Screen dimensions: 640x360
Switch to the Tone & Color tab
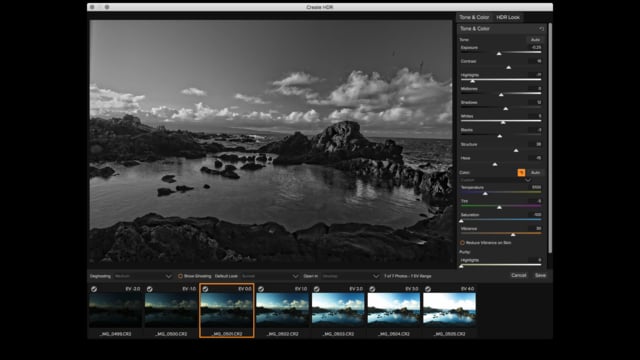click(x=474, y=17)
